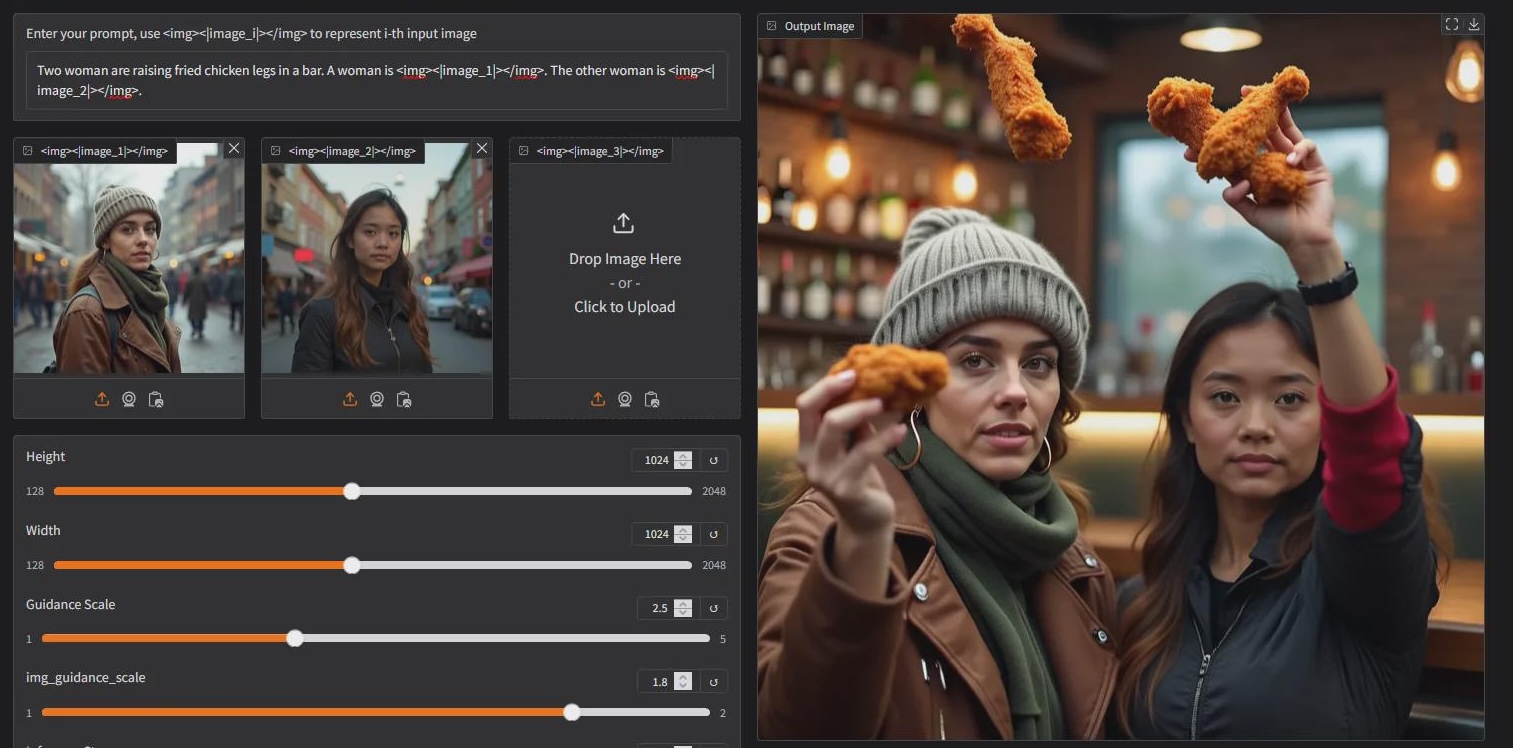Click inside the prompt text box
The image size is (1513, 748).
pyautogui.click(x=376, y=80)
